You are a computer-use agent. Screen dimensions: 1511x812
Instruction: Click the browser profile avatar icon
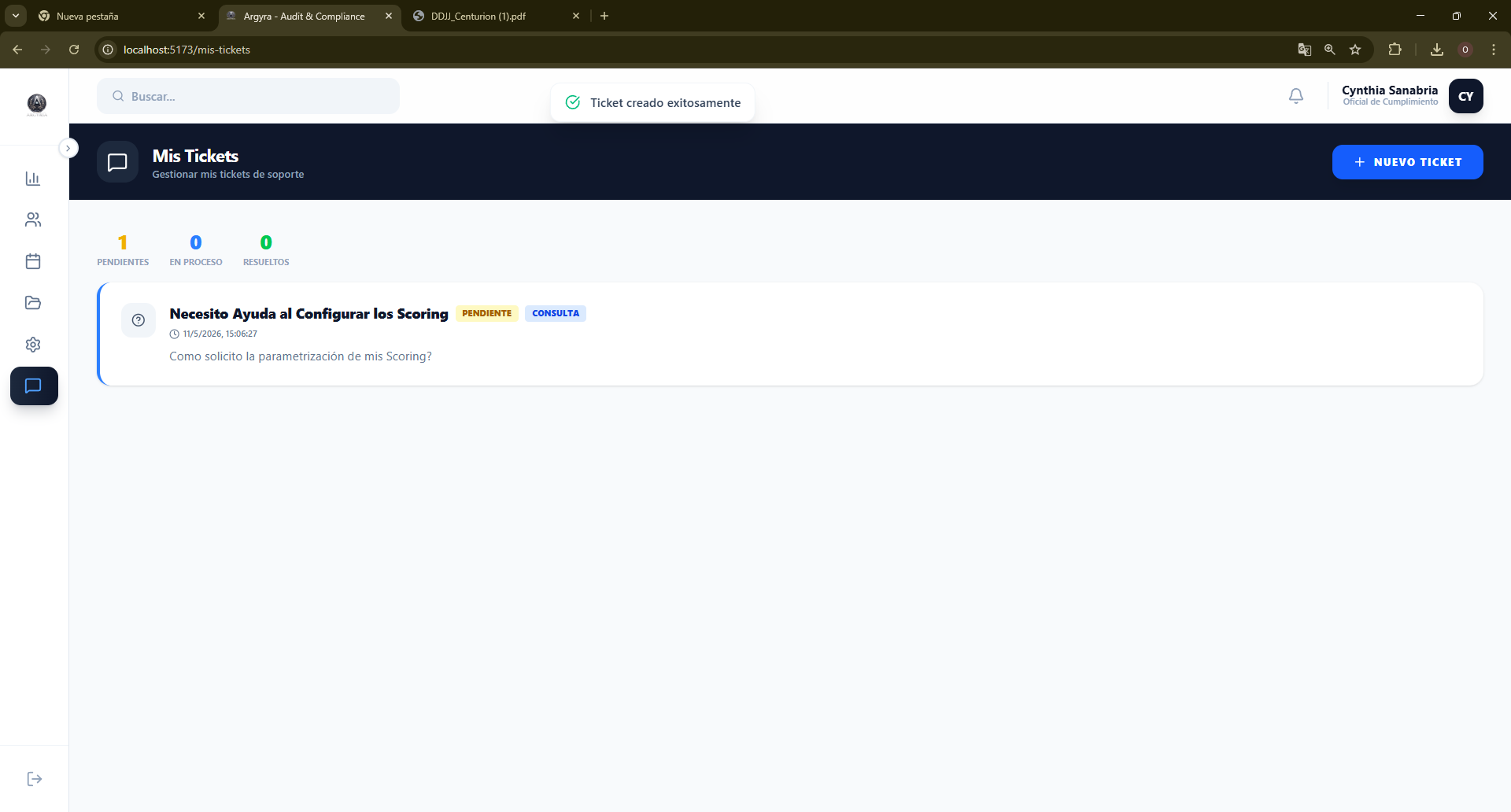pos(1465,50)
